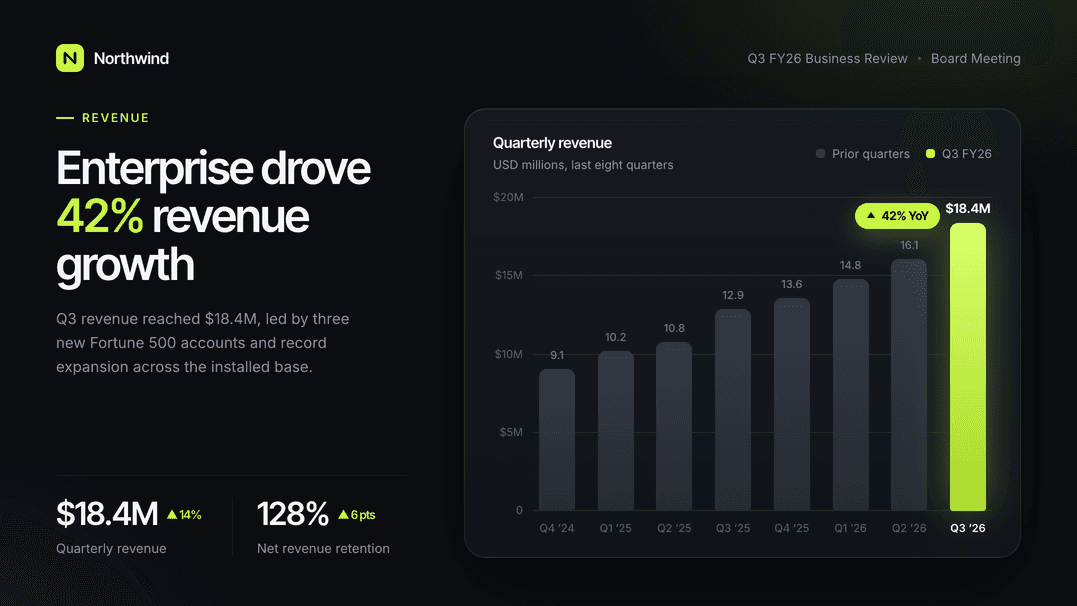The image size is (1077, 606).
Task: Click the gray Prior quarters legend swatch
Action: (820, 154)
